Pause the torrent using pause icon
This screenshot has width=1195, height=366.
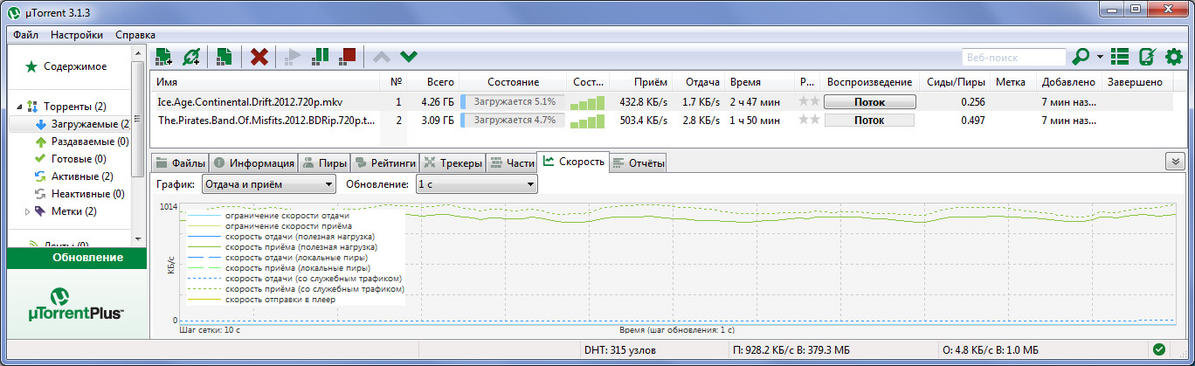(321, 56)
